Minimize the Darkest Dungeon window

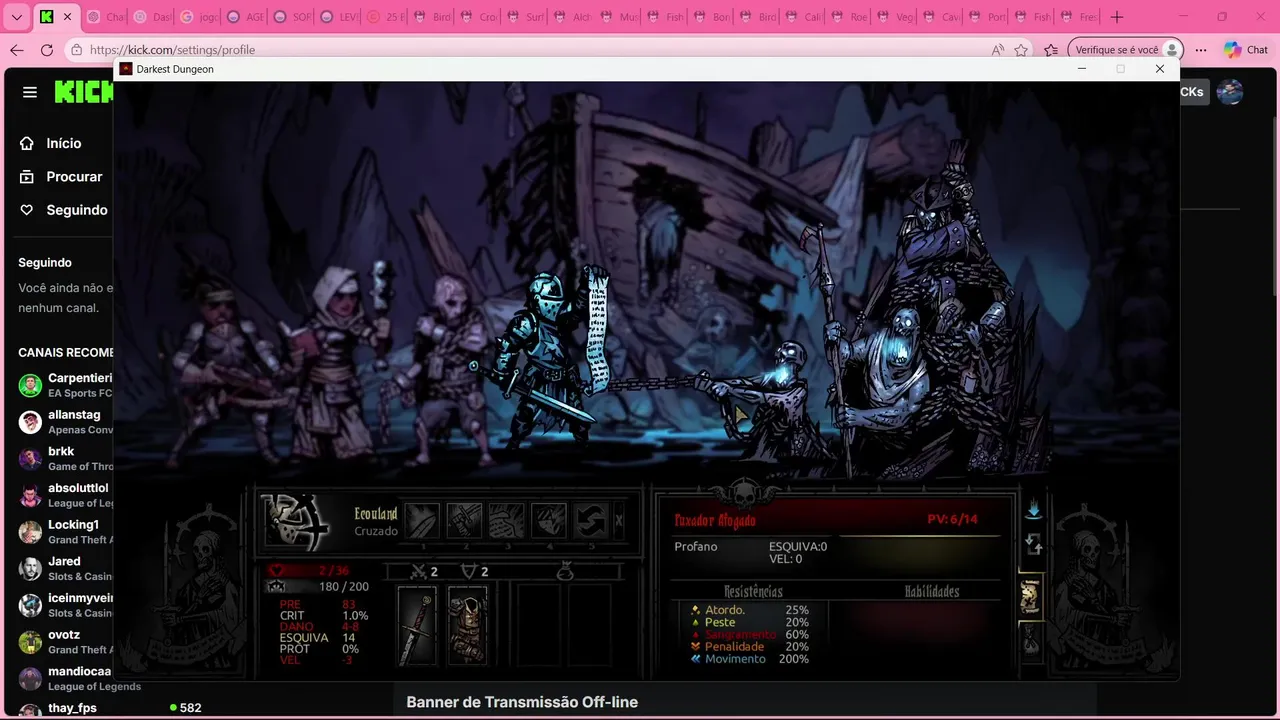click(x=1082, y=69)
